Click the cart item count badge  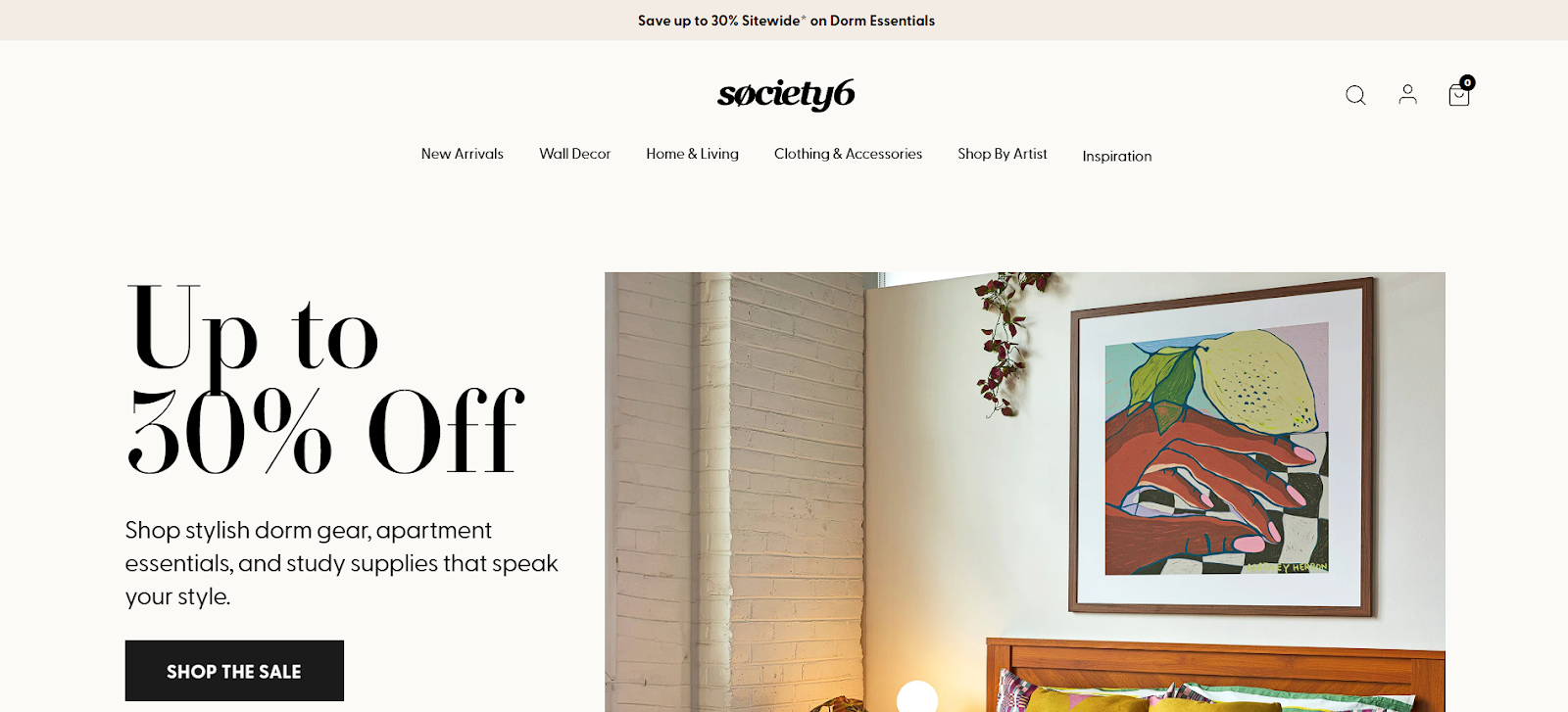pyautogui.click(x=1467, y=82)
